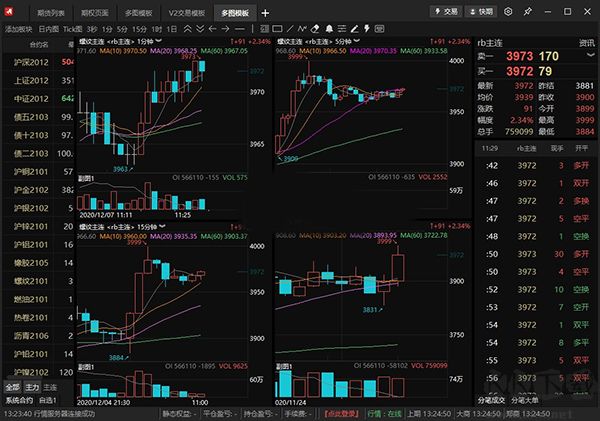Image resolution: width=600 pixels, height=421 pixels.
Task: Select the 15分 period option
Action: click(139, 29)
